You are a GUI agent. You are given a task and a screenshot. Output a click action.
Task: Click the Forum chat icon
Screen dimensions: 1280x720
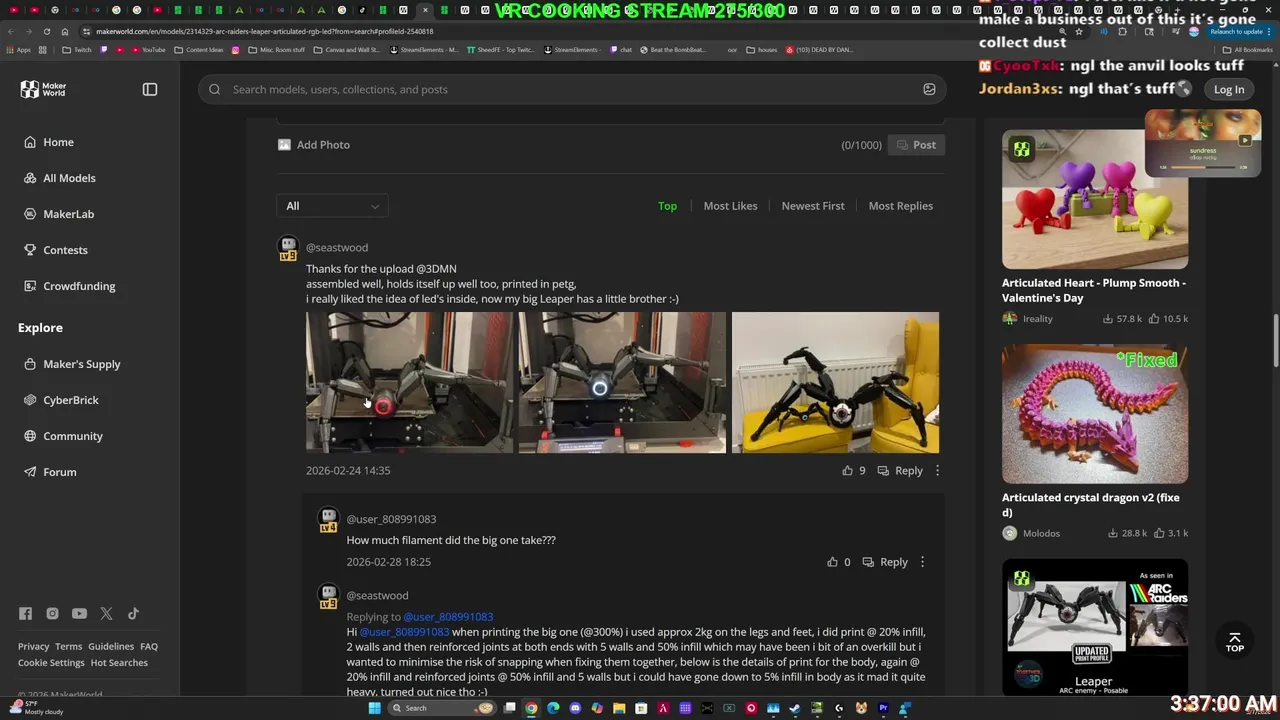coord(30,472)
